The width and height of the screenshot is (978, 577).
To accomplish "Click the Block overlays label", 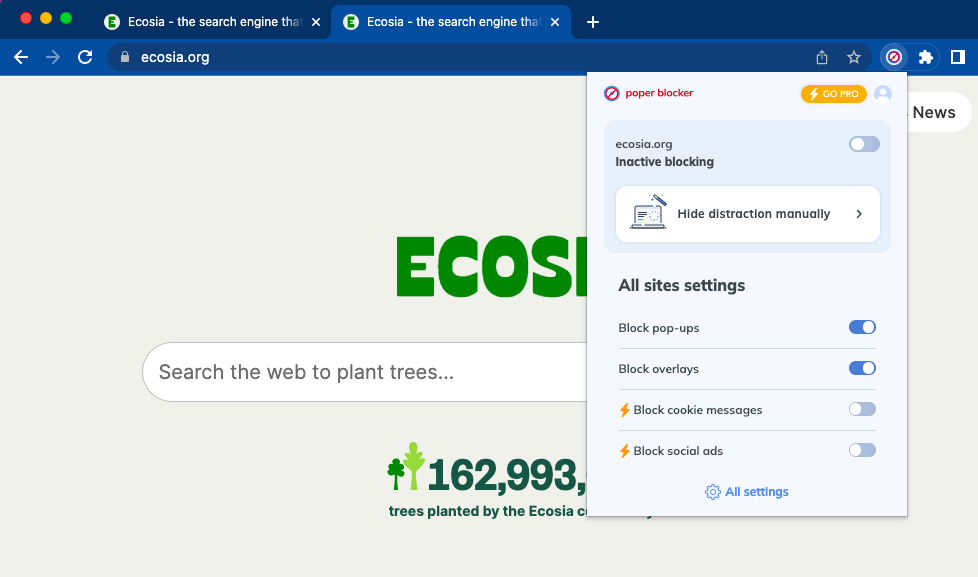I will 658,369.
